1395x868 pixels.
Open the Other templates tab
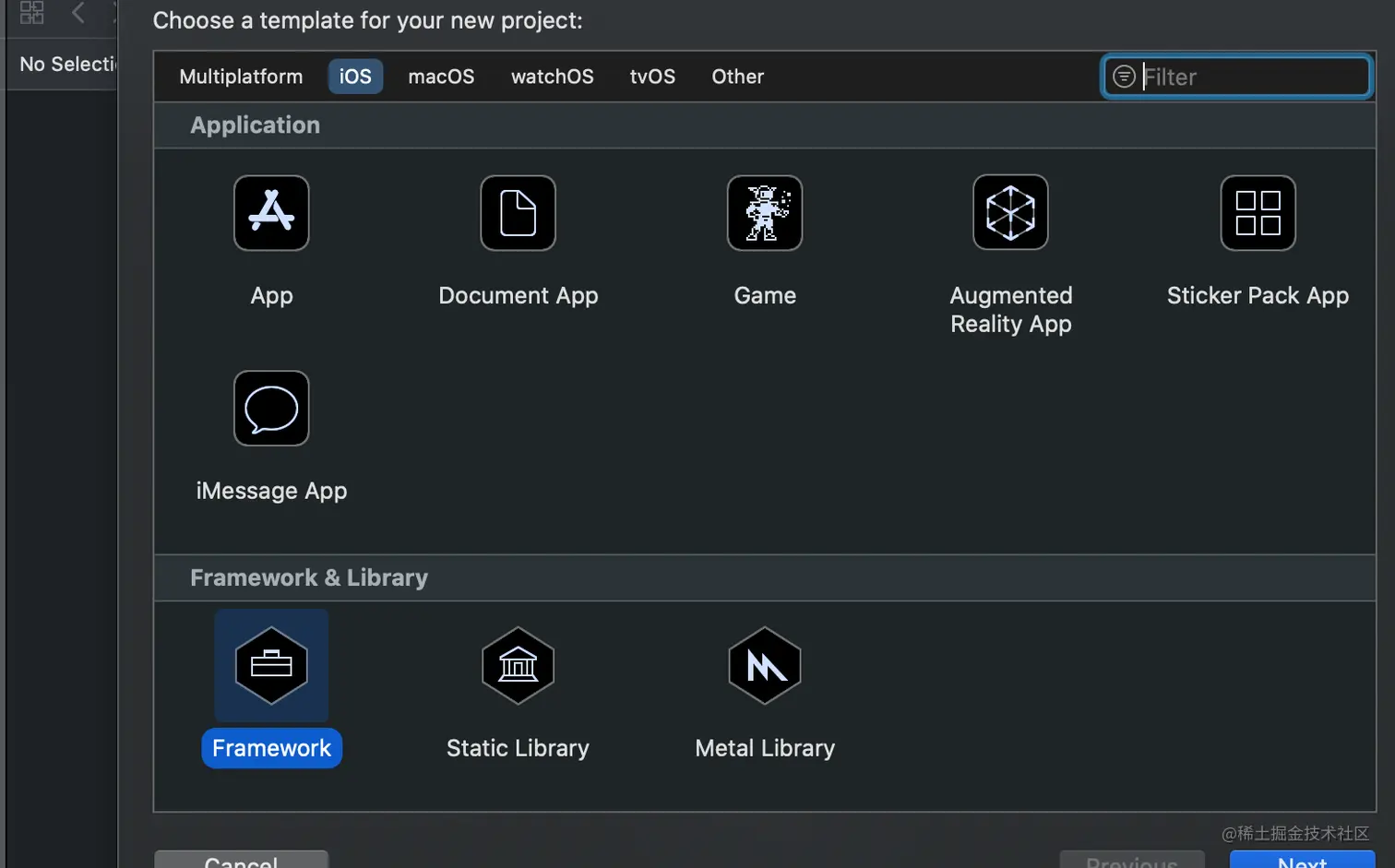pyautogui.click(x=737, y=77)
